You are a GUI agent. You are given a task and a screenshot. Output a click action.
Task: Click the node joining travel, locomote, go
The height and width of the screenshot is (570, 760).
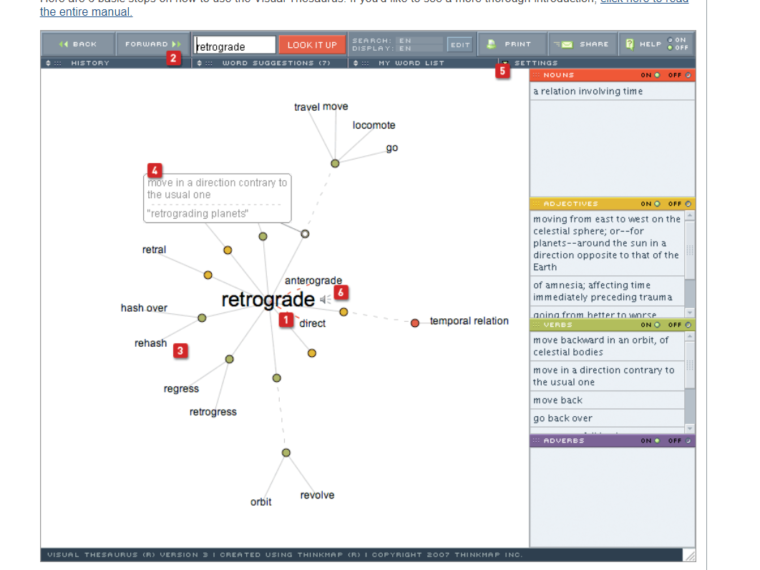(x=335, y=163)
